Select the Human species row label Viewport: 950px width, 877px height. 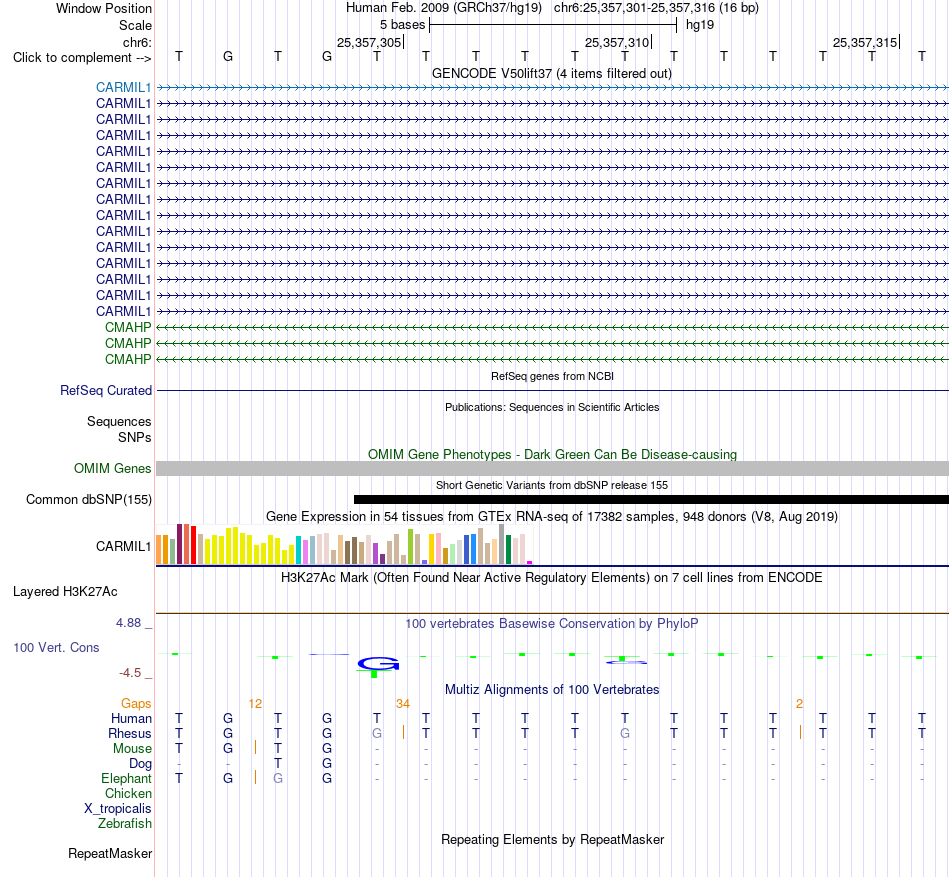coord(131,719)
